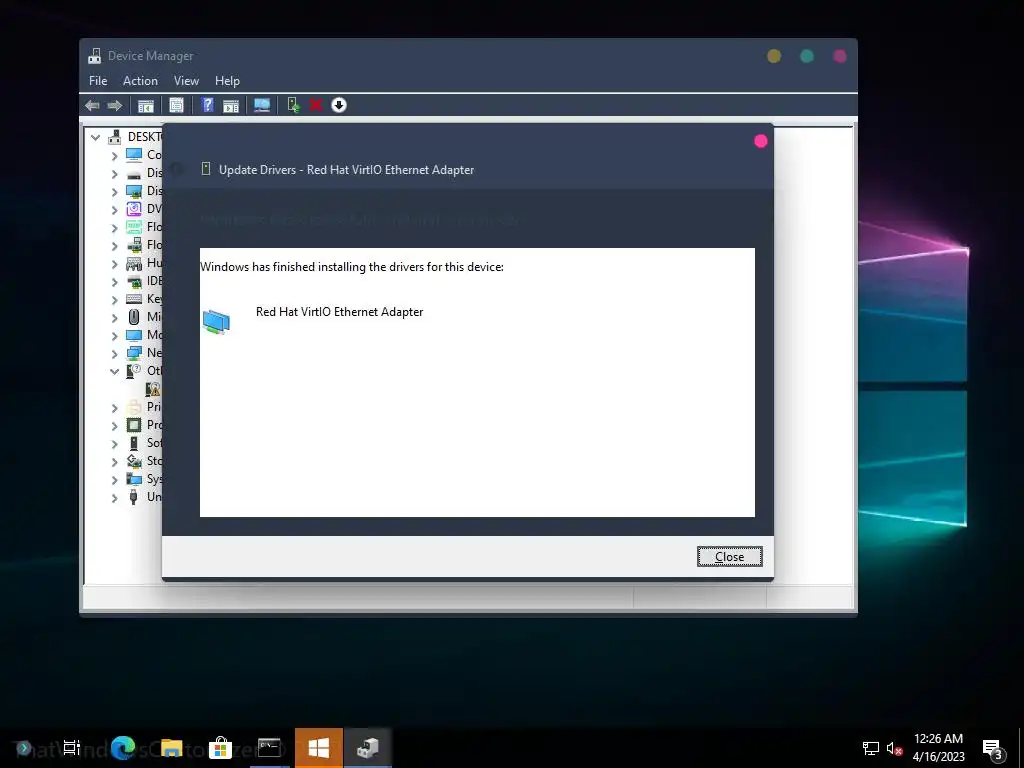1024x768 pixels.
Task: Toggle the show/hide action pane toolbar icon
Action: coord(231,105)
